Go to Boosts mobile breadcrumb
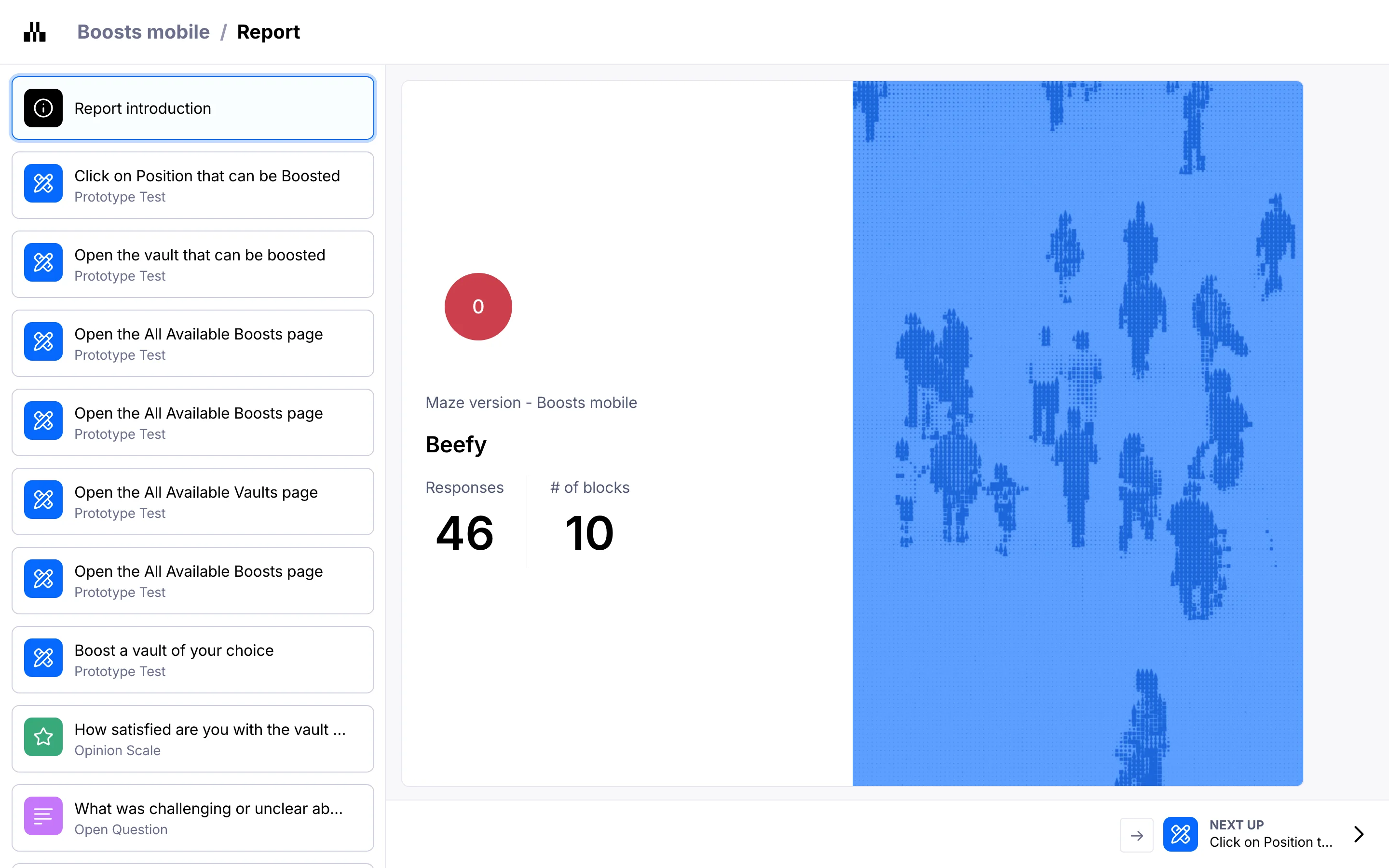 (x=144, y=32)
